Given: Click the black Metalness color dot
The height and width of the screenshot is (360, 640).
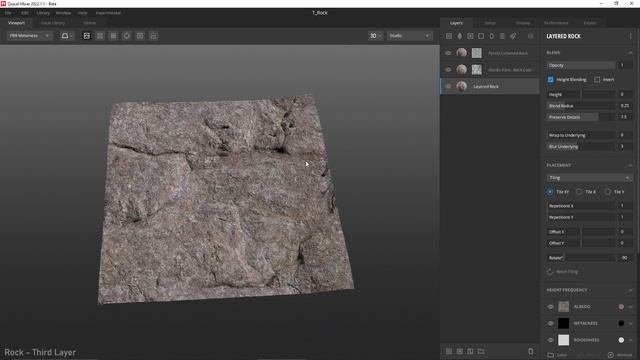Looking at the screenshot, I should (x=621, y=323).
